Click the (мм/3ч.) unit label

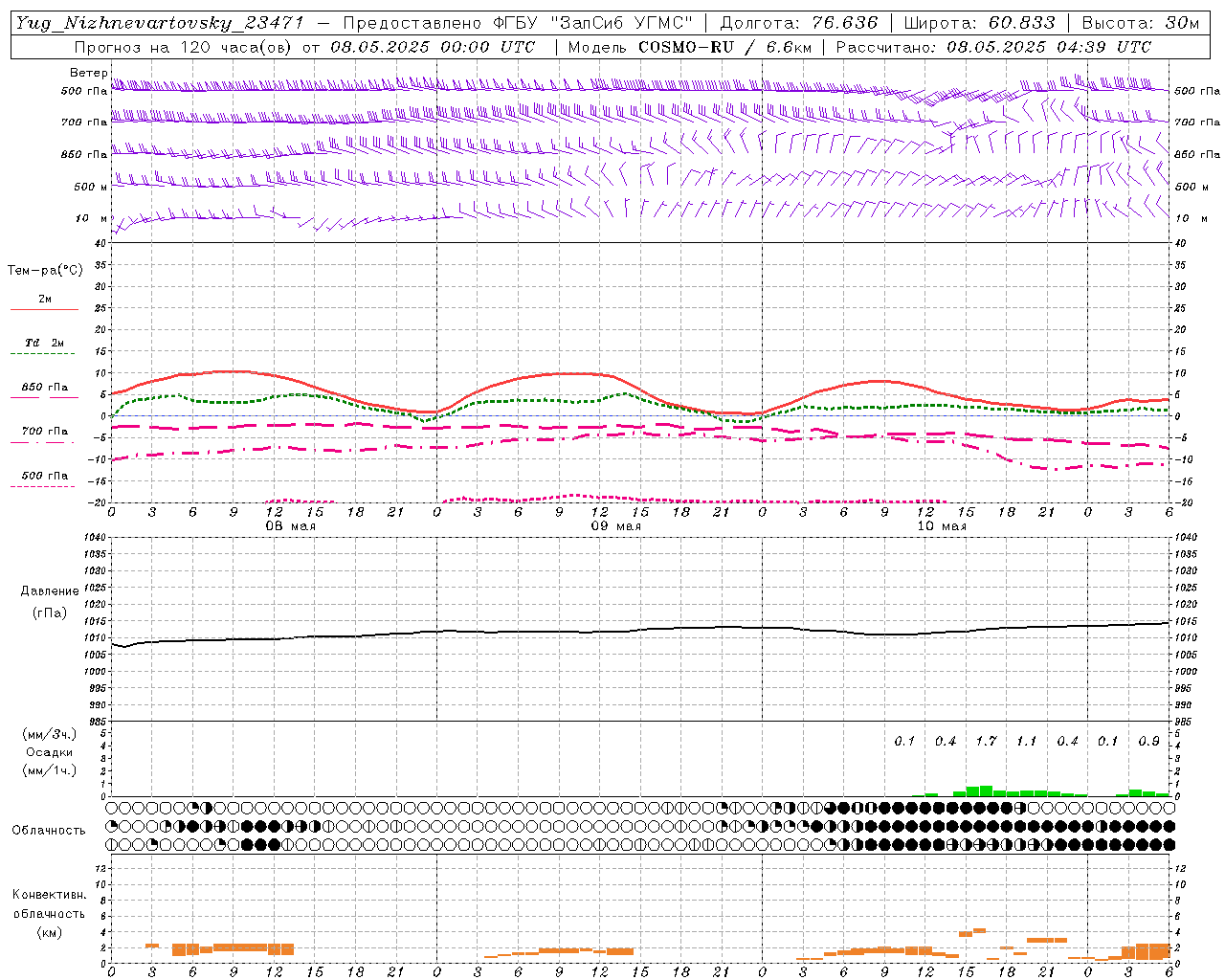(49, 734)
